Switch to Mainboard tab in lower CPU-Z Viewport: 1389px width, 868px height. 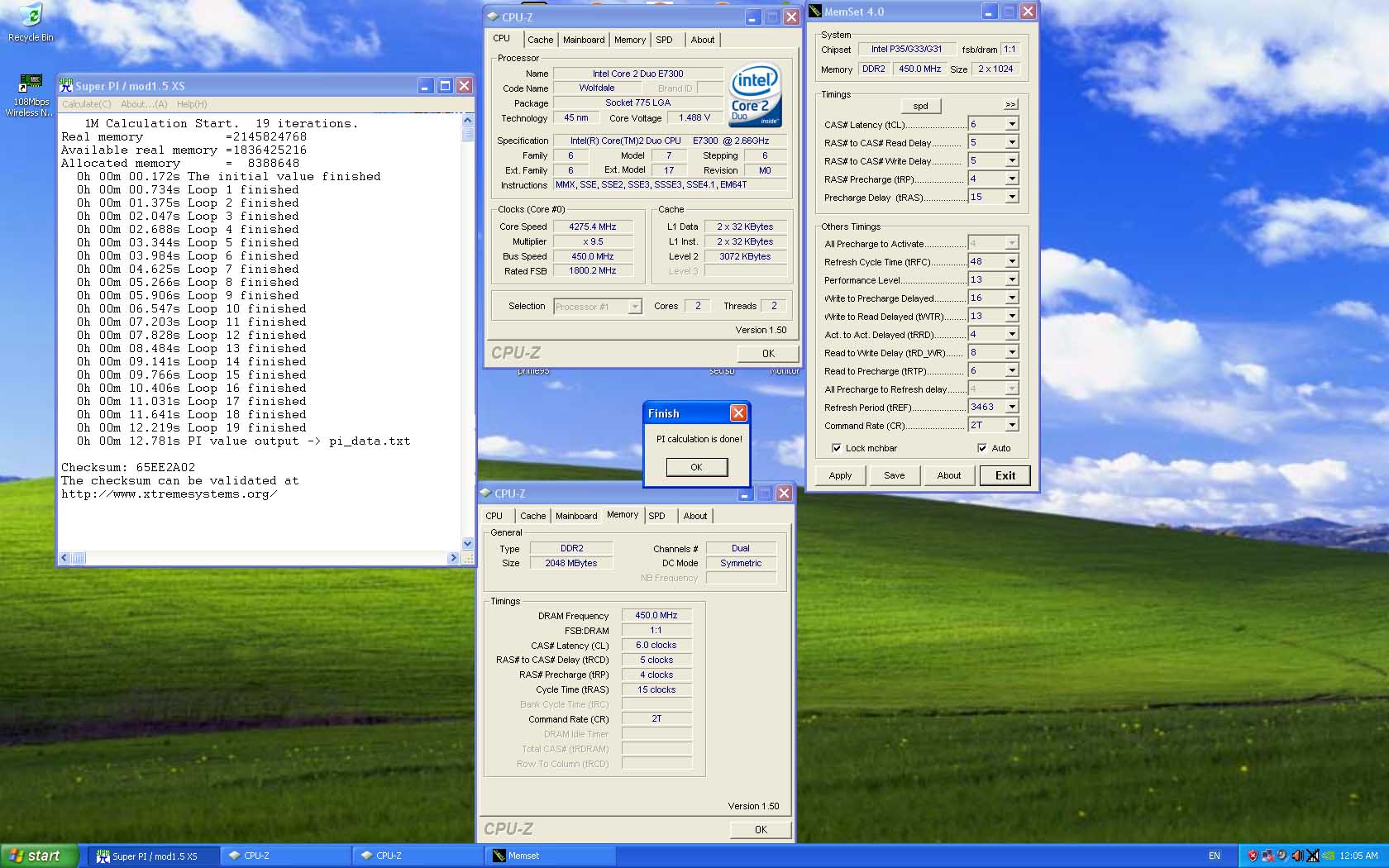[576, 516]
